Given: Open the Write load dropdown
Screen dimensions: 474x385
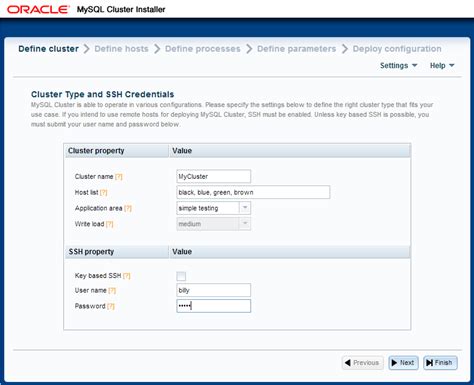Looking at the screenshot, I should coord(245,224).
